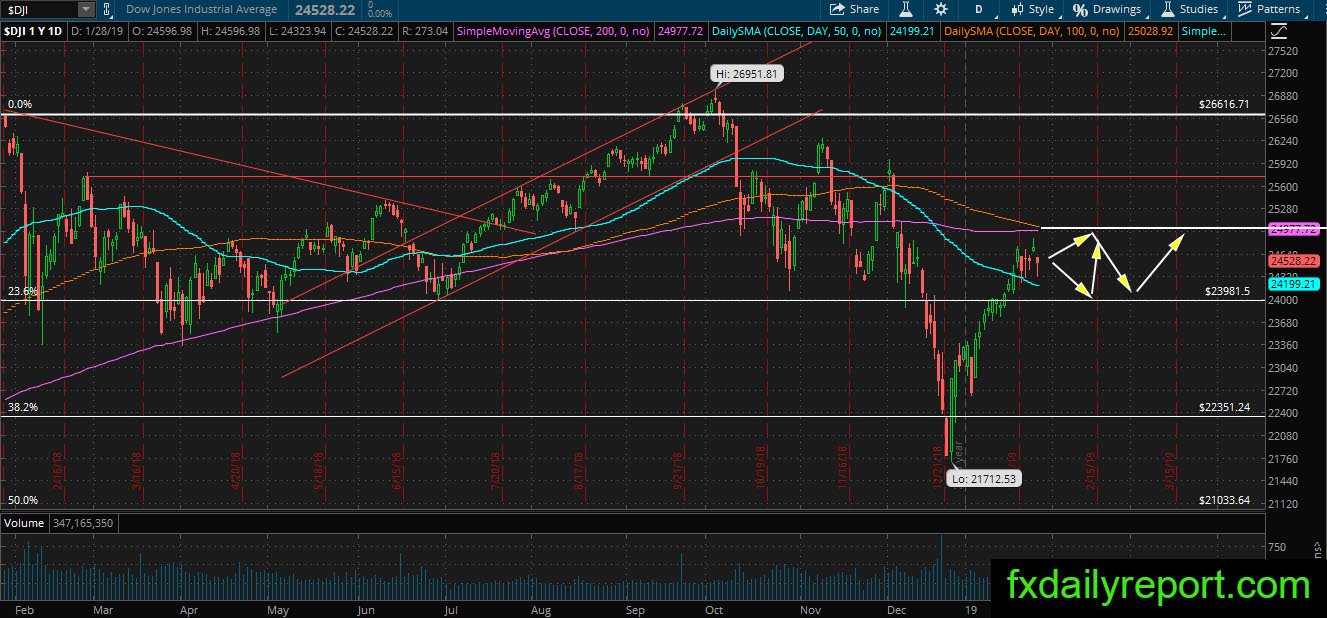Click the flask icon beside Studies
The image size is (1327, 618).
(x=1167, y=9)
